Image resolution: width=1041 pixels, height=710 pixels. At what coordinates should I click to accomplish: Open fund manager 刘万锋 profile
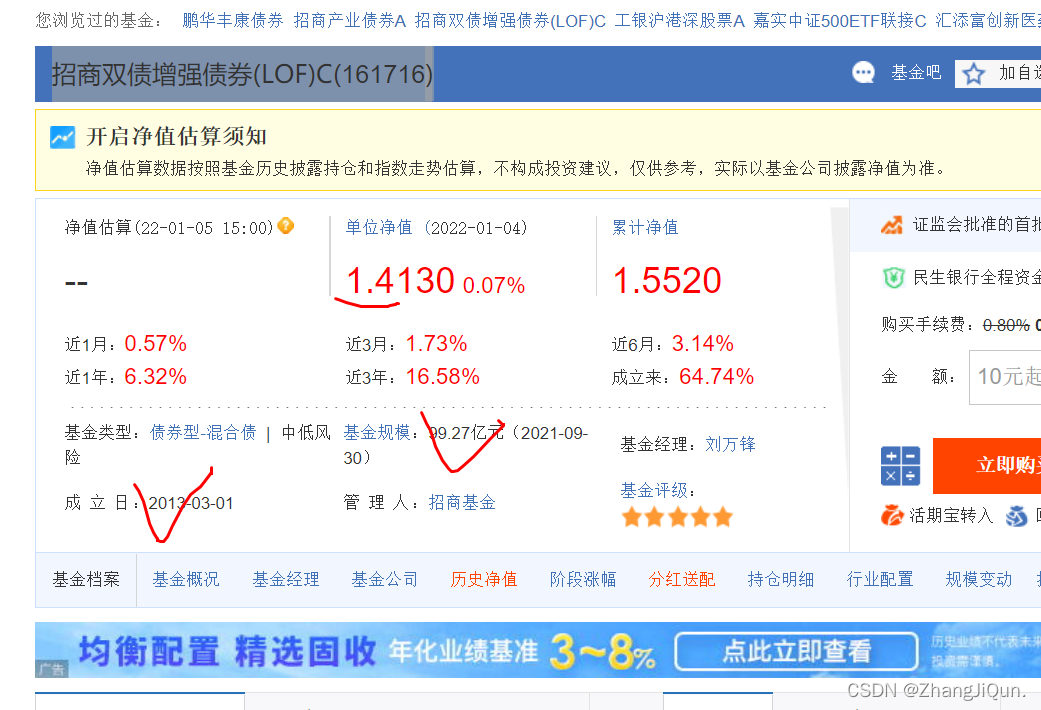730,444
